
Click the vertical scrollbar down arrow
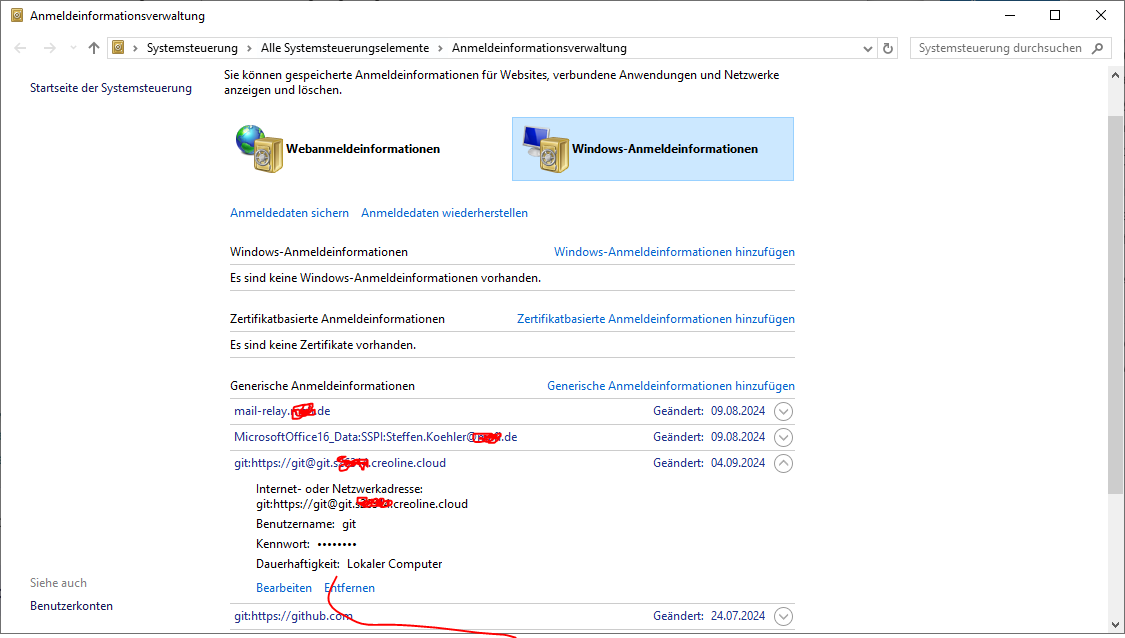coord(1115,628)
